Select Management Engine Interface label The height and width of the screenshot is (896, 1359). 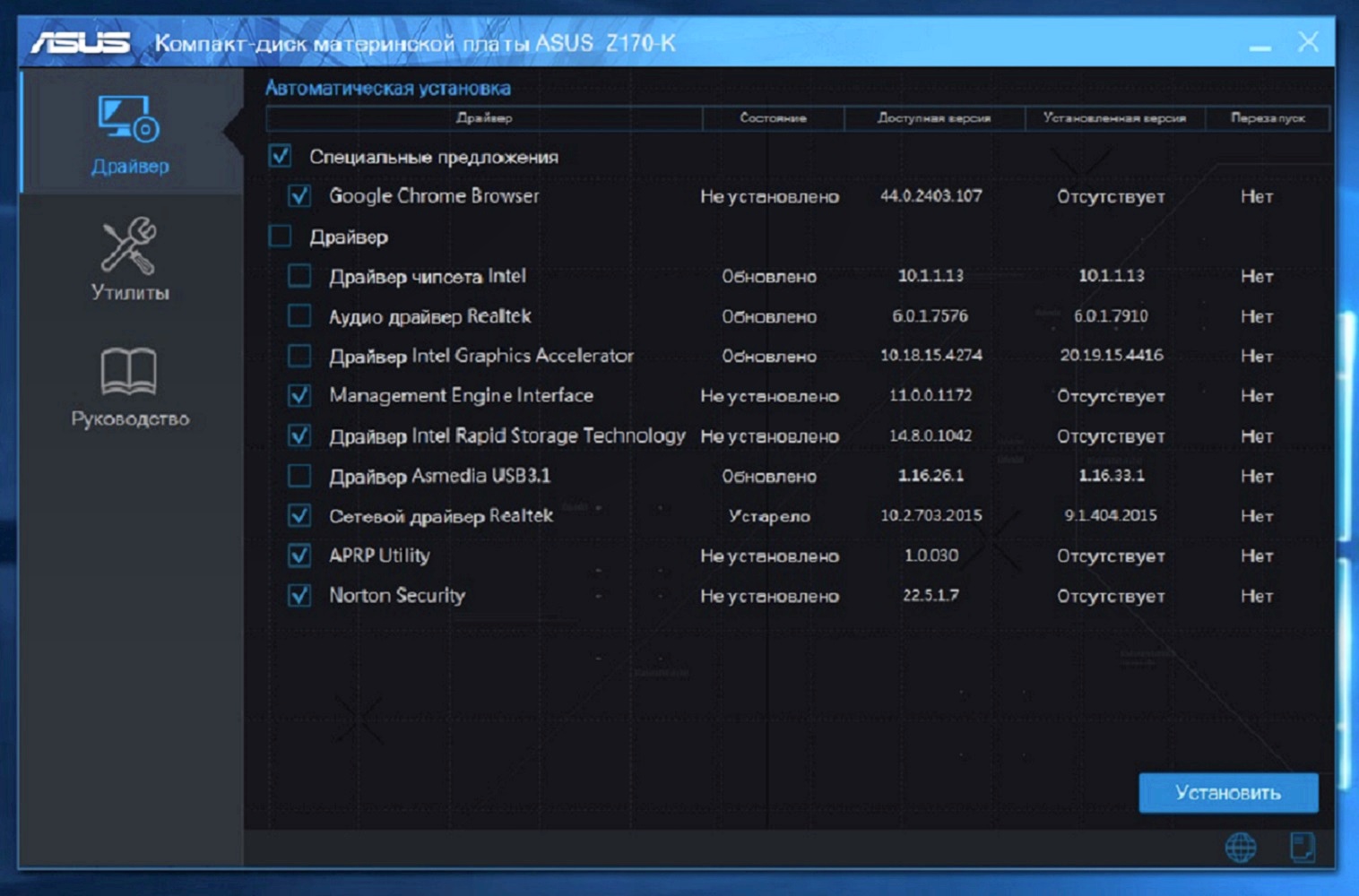click(x=461, y=395)
